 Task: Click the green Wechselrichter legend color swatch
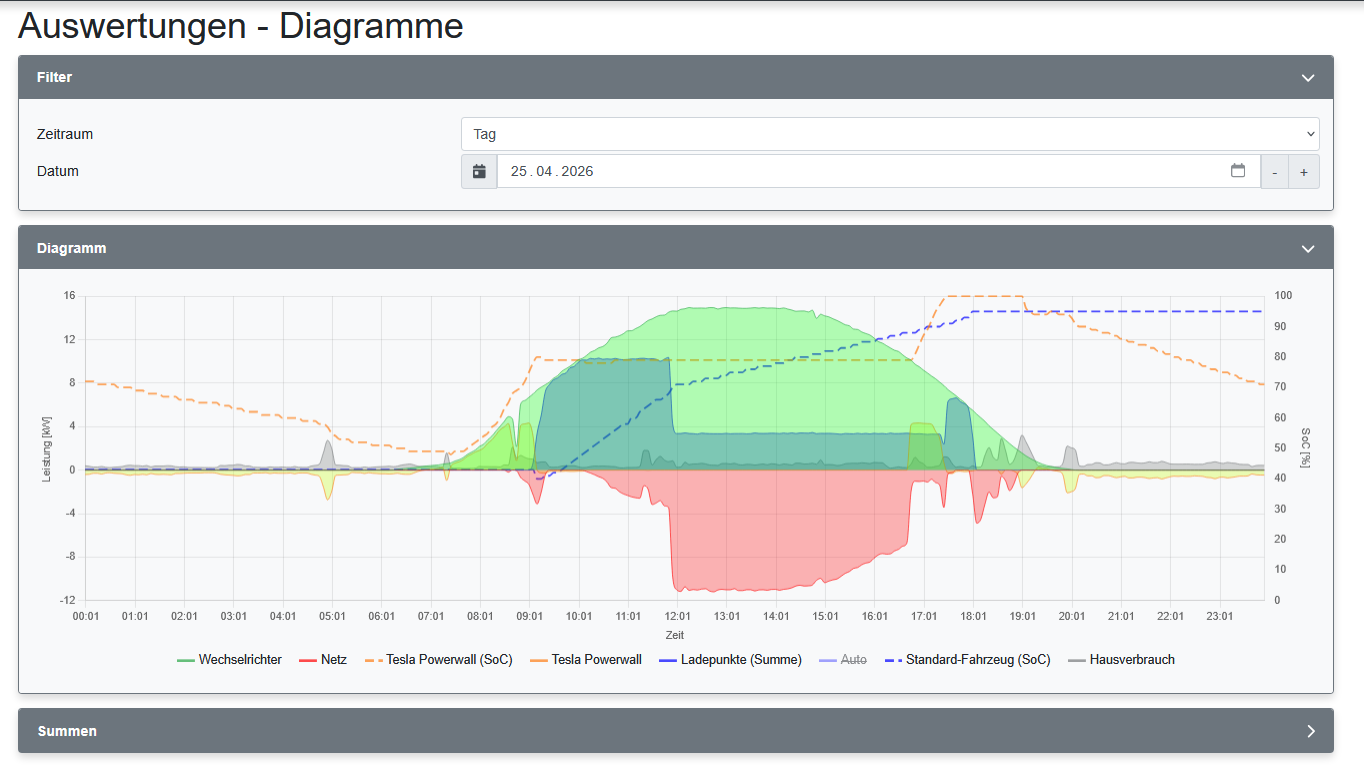[185, 660]
